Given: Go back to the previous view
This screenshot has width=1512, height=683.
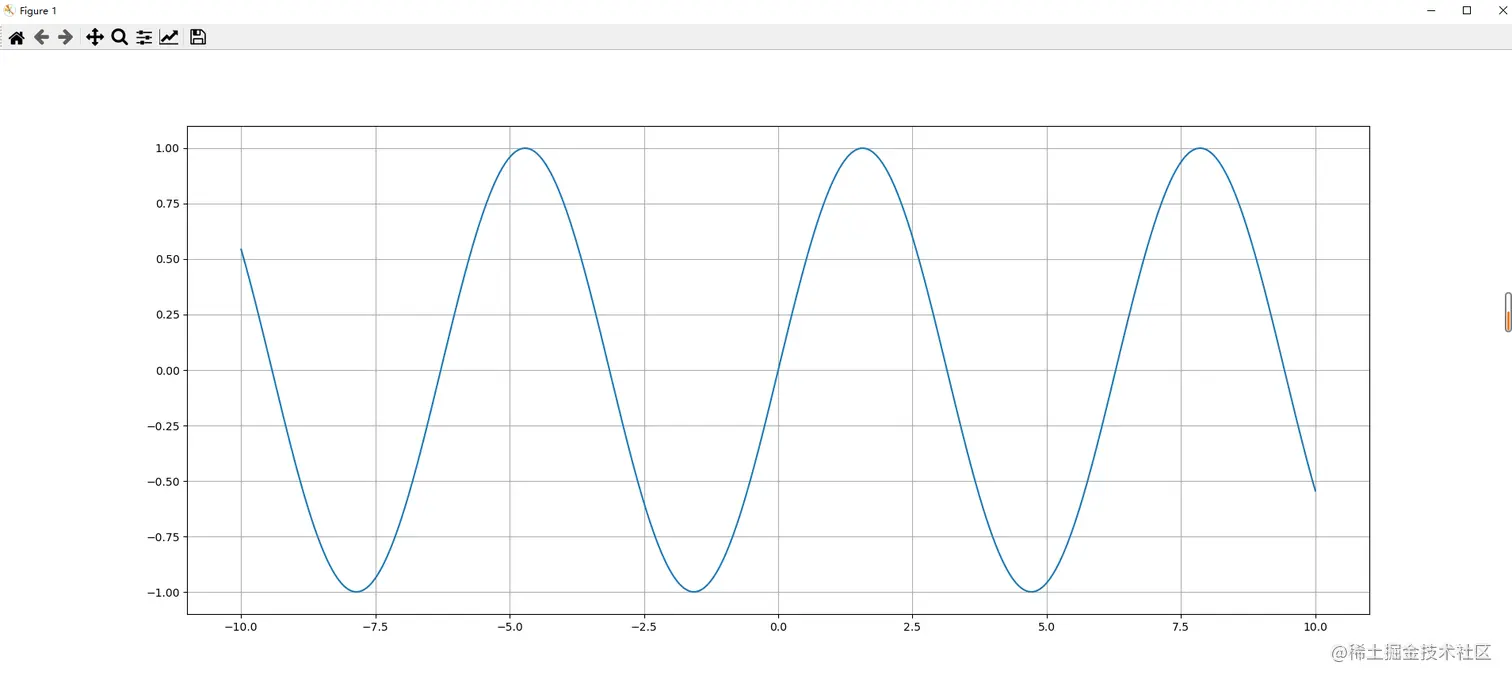Looking at the screenshot, I should coord(41,37).
